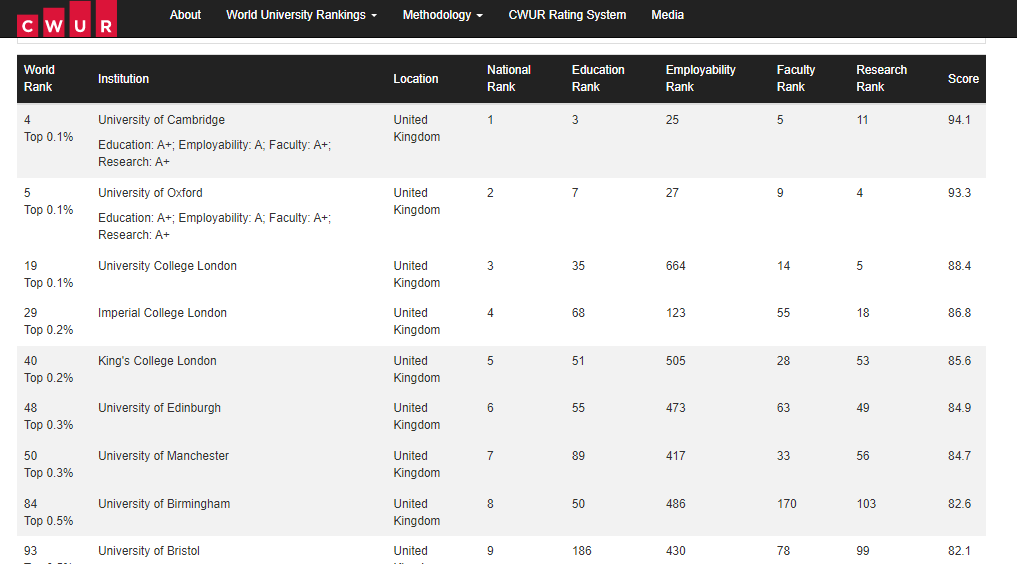Click the Employability Rank column header
Image resolution: width=1017 pixels, height=564 pixels.
point(700,78)
